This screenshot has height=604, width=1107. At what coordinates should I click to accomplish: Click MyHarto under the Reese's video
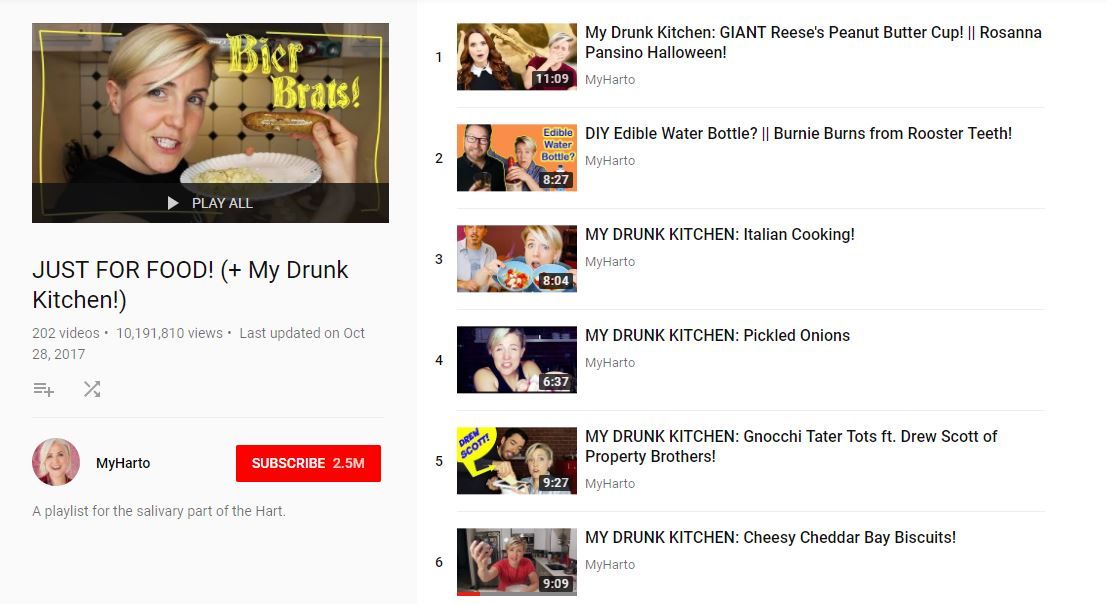point(610,80)
